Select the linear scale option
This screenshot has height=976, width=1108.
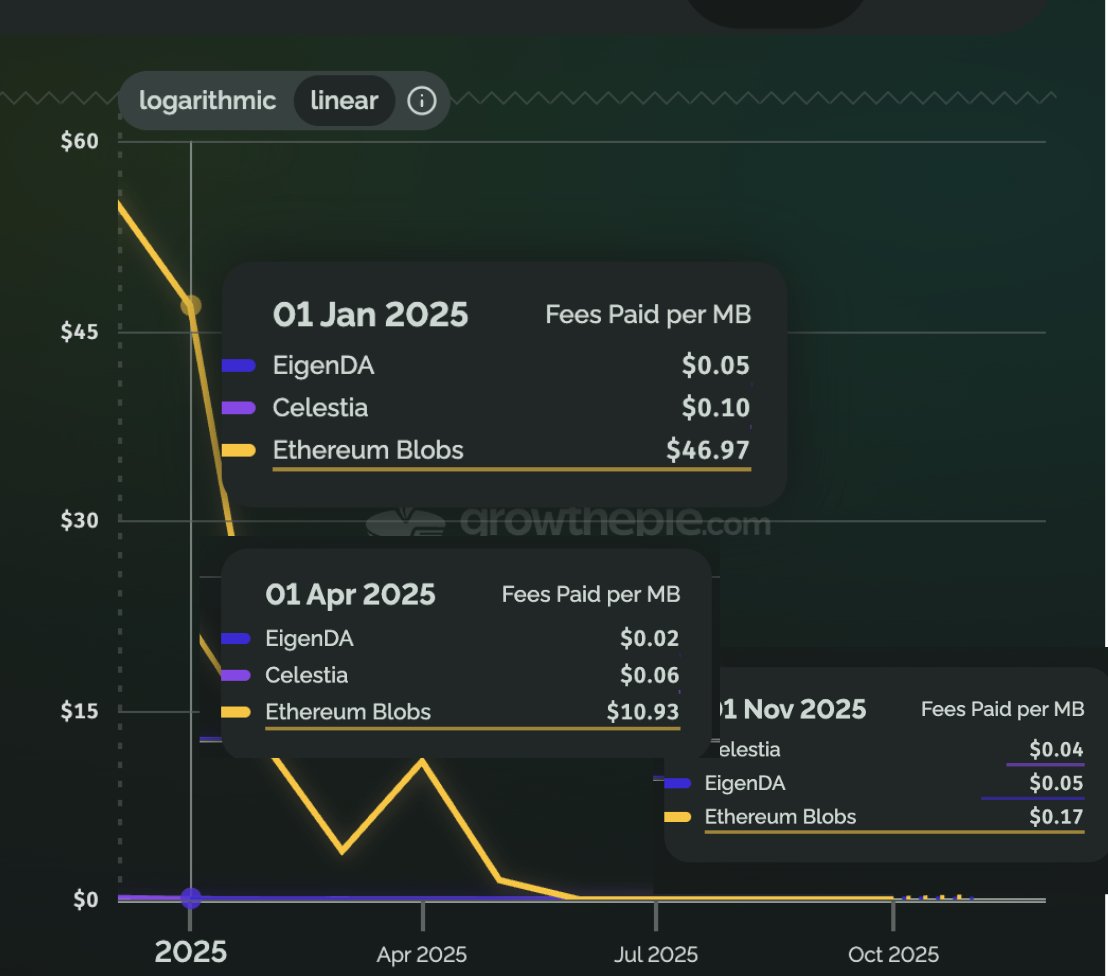pyautogui.click(x=344, y=100)
